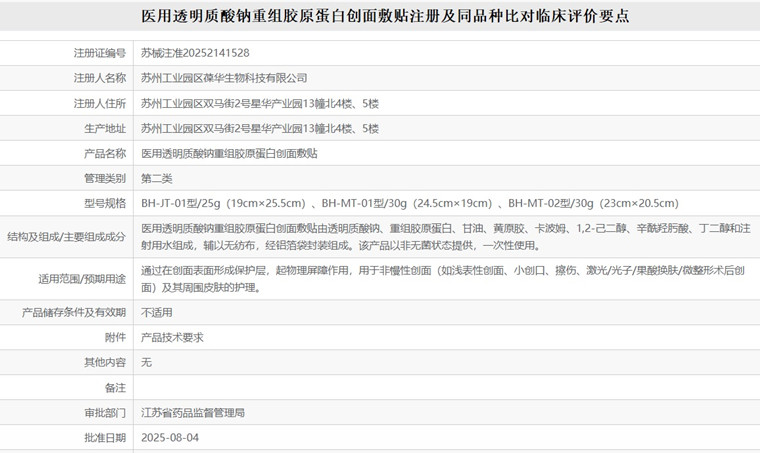This screenshot has height=453, width=760.
Task: Click the 产品名称 row label
Action: (105, 153)
